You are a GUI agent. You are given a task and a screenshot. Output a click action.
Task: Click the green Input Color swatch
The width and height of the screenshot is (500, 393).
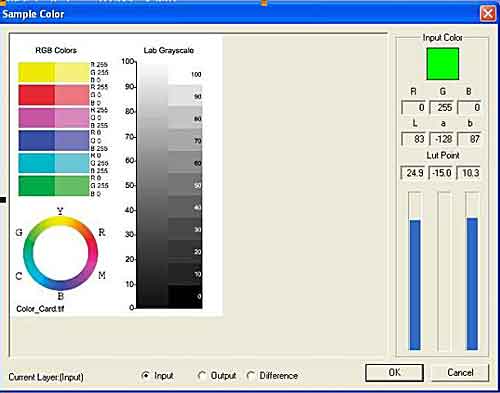(443, 64)
